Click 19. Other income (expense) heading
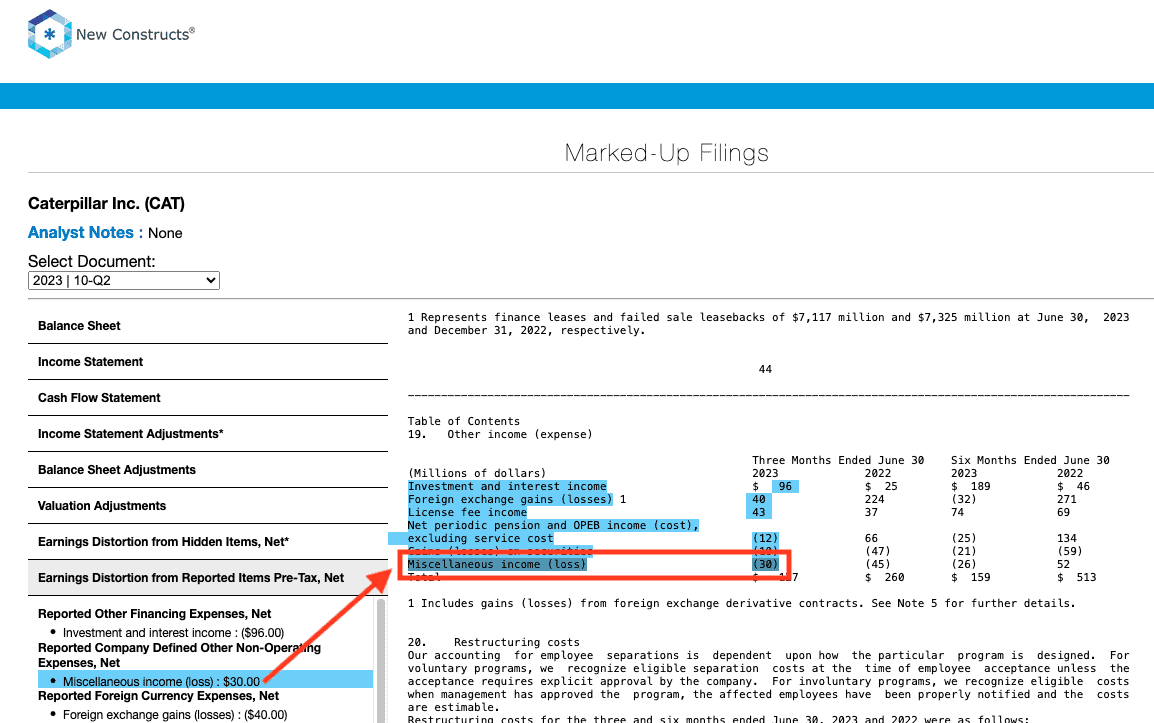Image resolution: width=1154 pixels, height=723 pixels. [500, 434]
